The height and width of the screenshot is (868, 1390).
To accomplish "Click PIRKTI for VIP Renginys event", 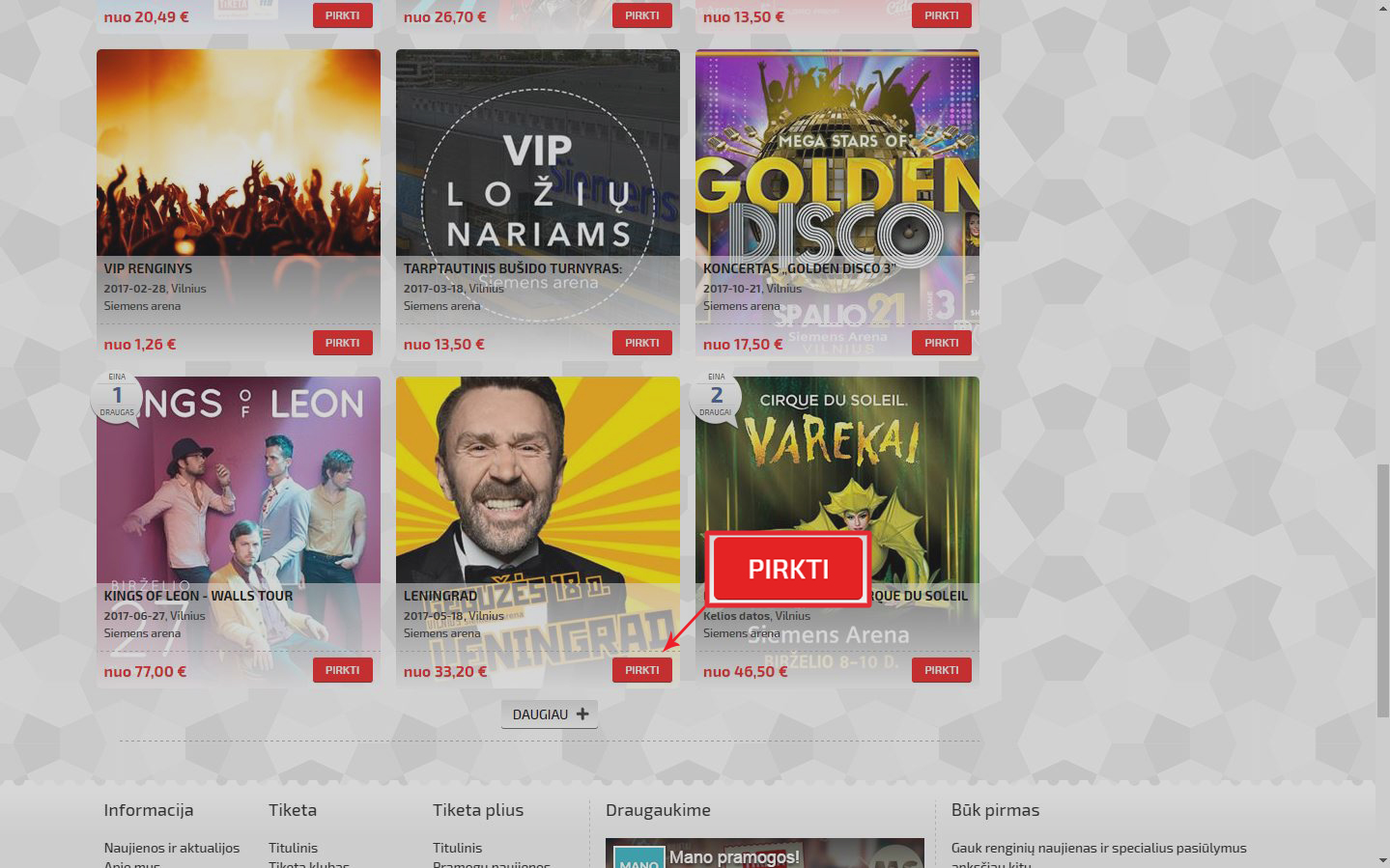I will [x=343, y=343].
